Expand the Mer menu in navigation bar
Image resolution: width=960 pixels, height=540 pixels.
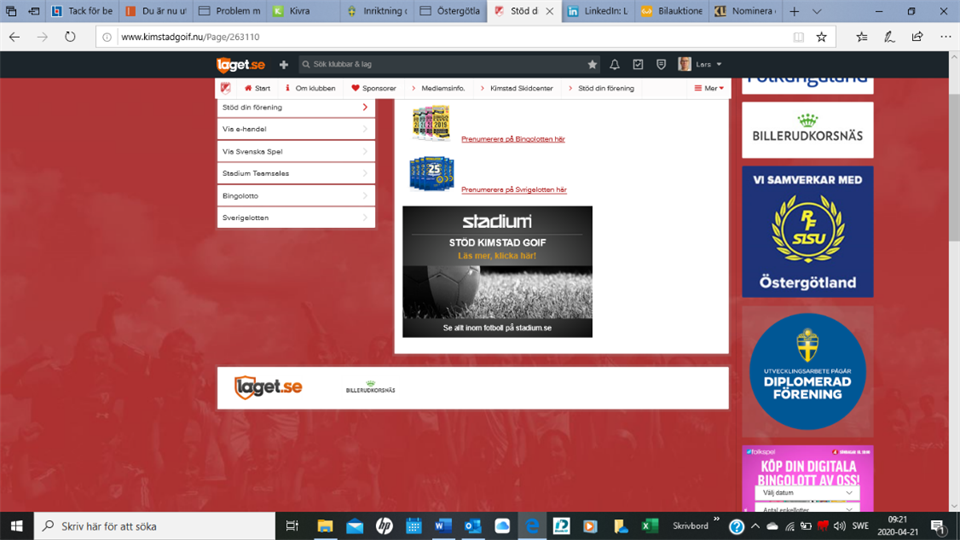pyautogui.click(x=709, y=88)
